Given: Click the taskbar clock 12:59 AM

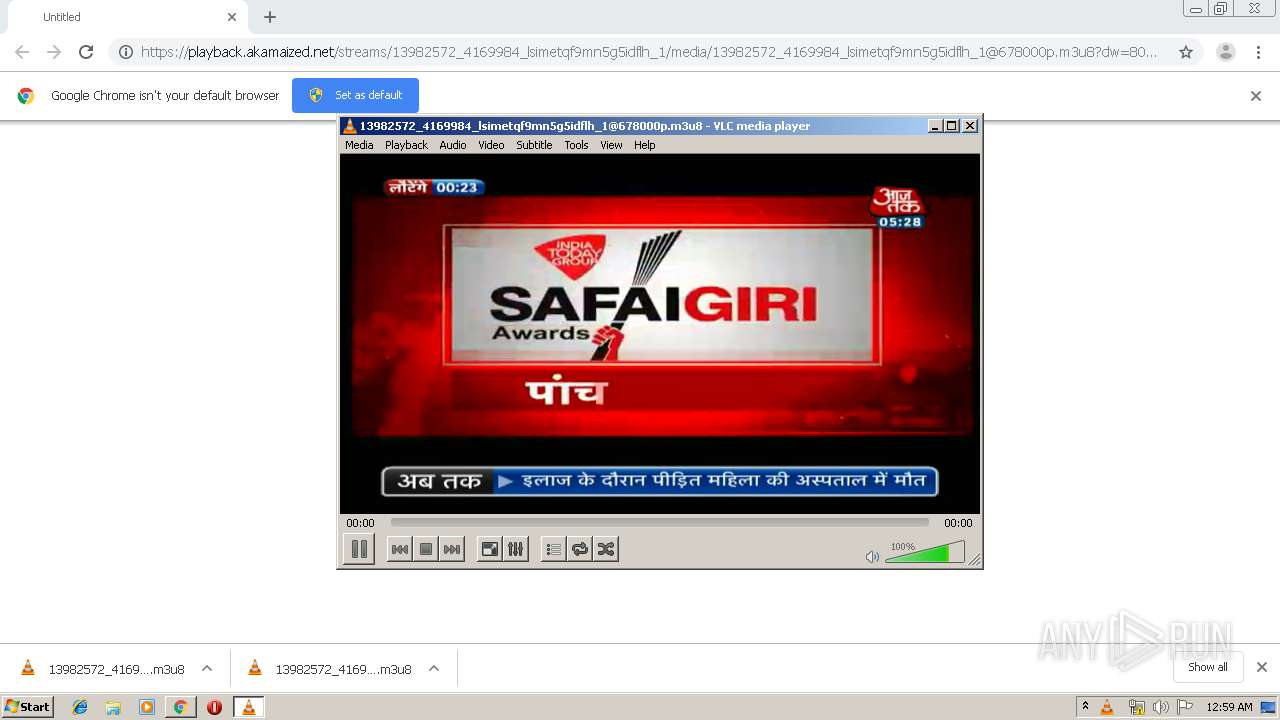Looking at the screenshot, I should [1229, 707].
